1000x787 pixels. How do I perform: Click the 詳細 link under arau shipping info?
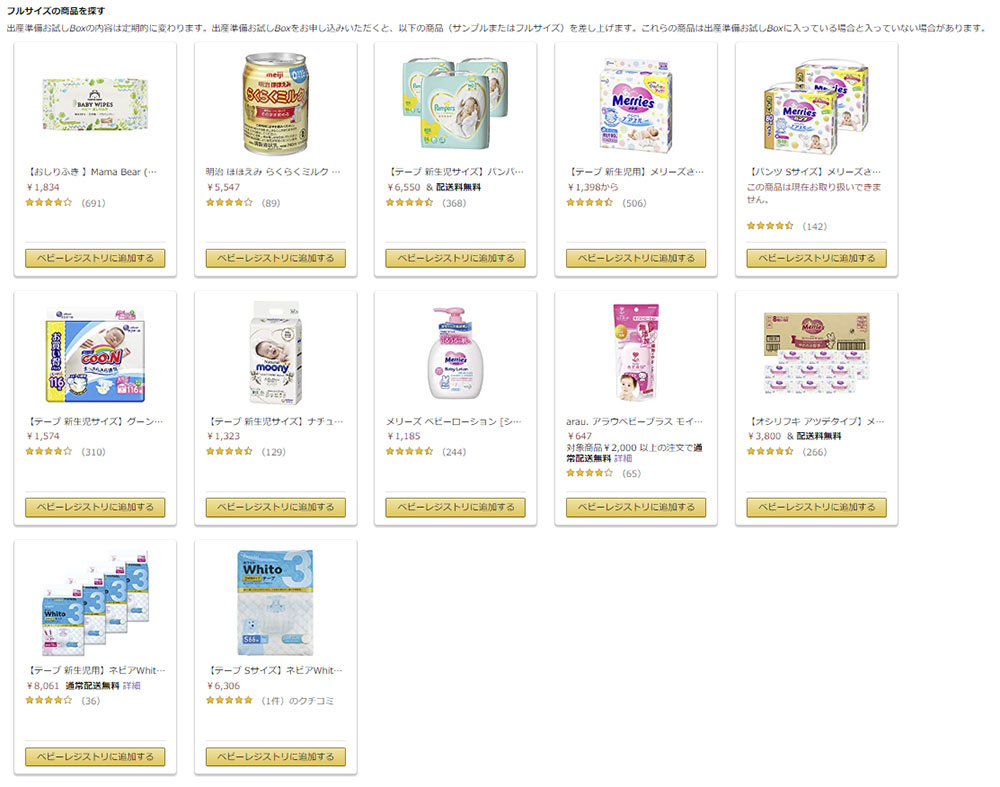(x=623, y=458)
